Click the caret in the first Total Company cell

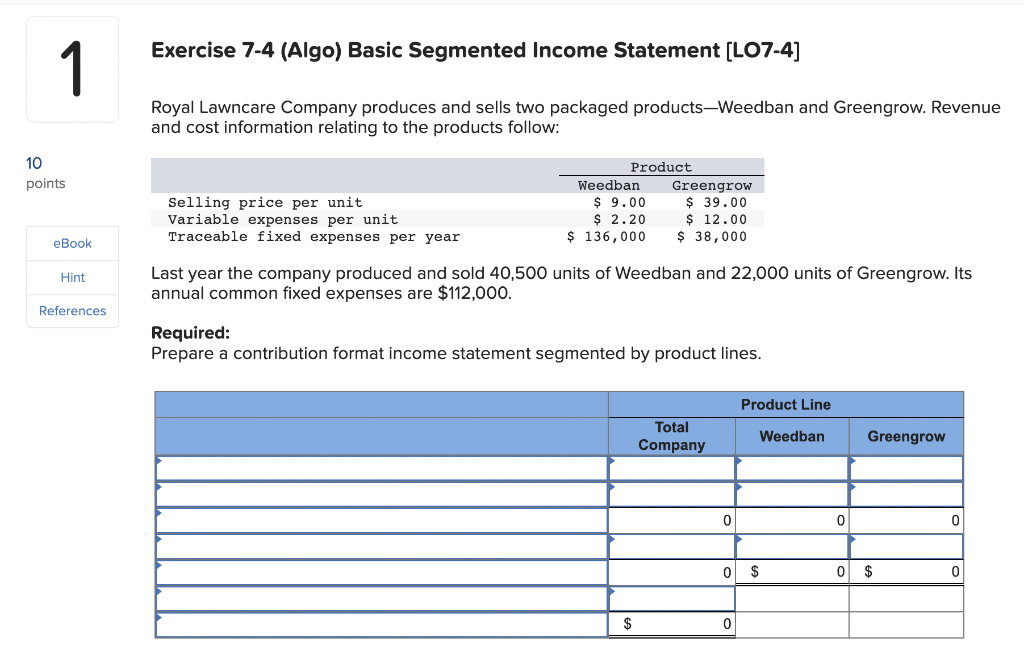pos(612,463)
